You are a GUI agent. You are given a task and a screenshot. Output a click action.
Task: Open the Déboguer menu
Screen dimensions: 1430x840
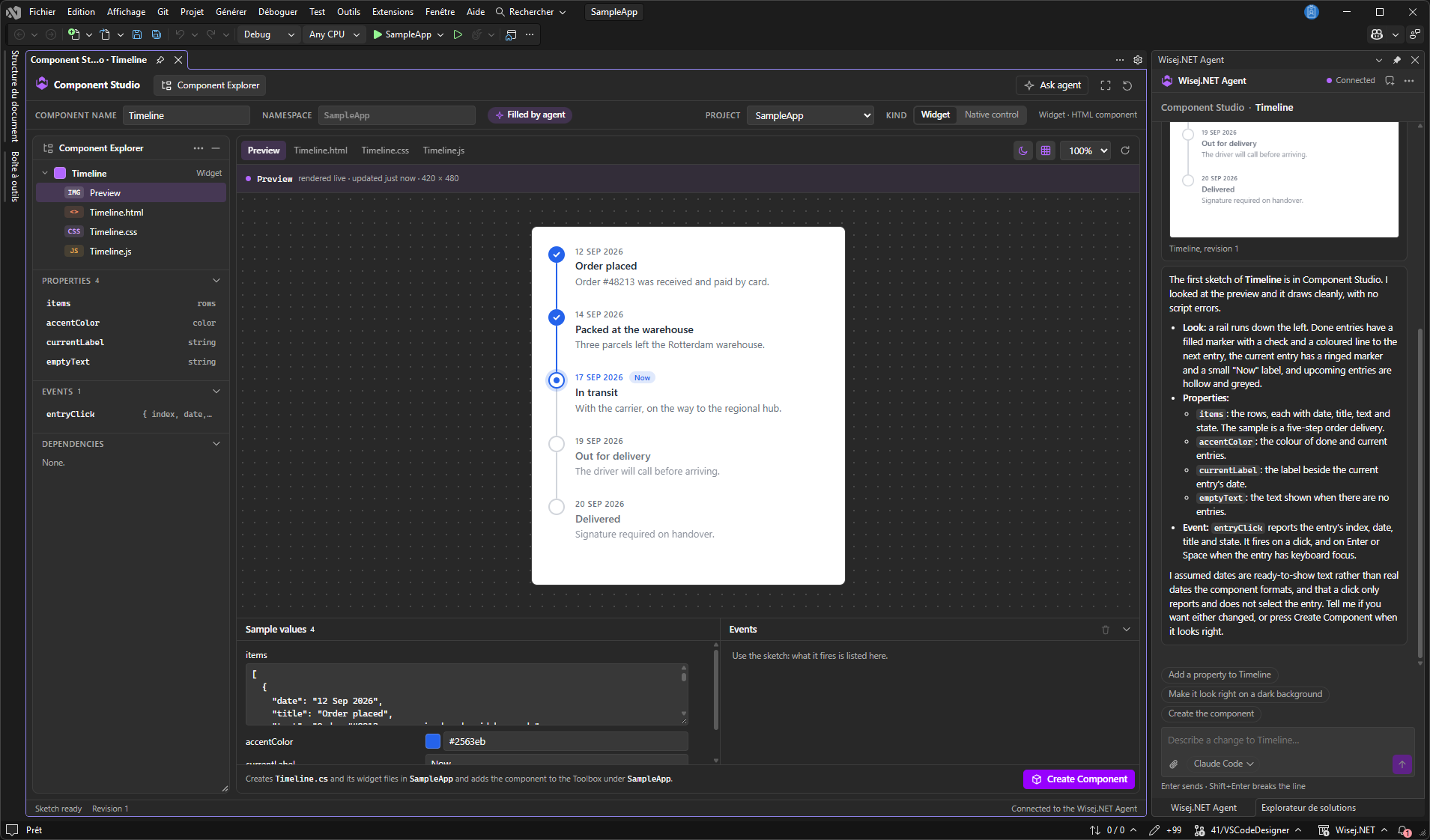[x=278, y=12]
